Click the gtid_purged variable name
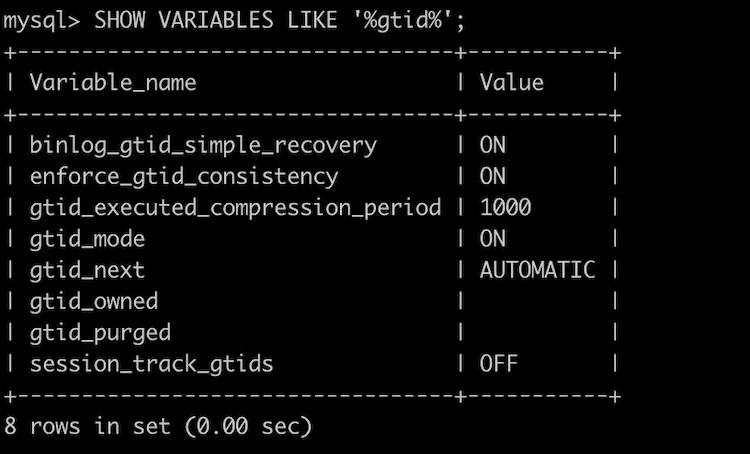Screen dimensions: 750x454 coord(100,332)
